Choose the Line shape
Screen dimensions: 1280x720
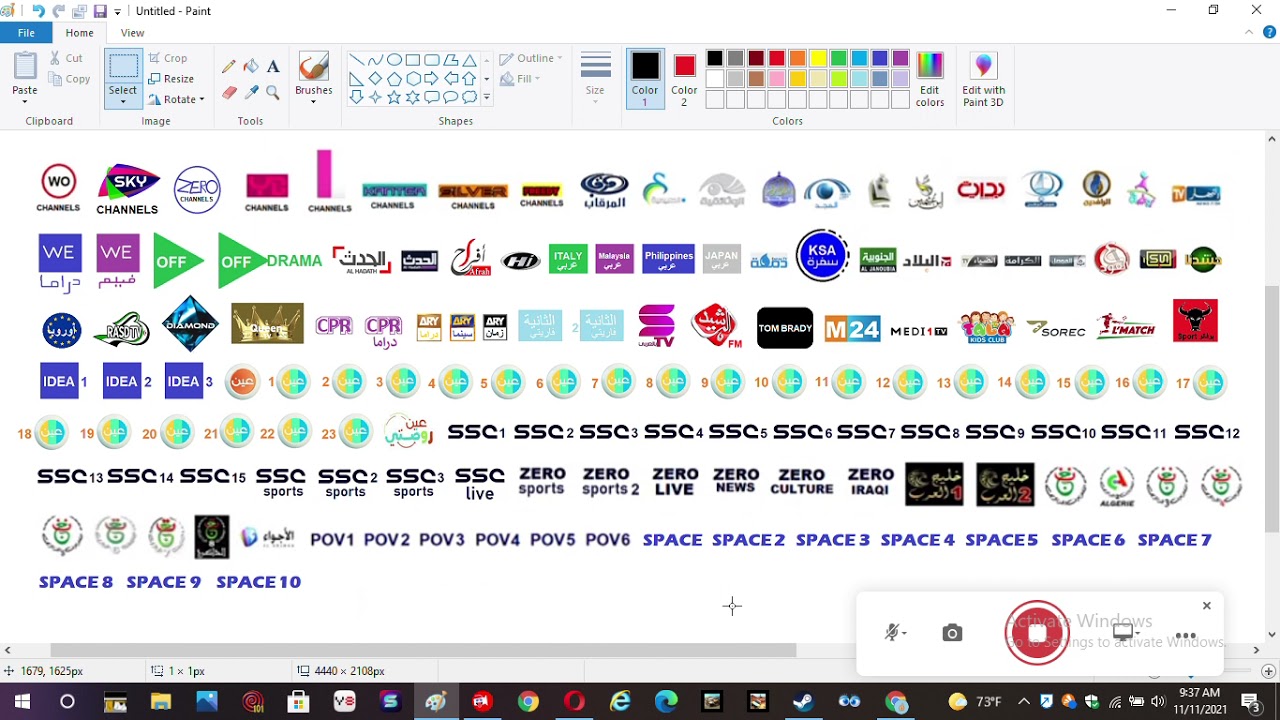point(356,59)
